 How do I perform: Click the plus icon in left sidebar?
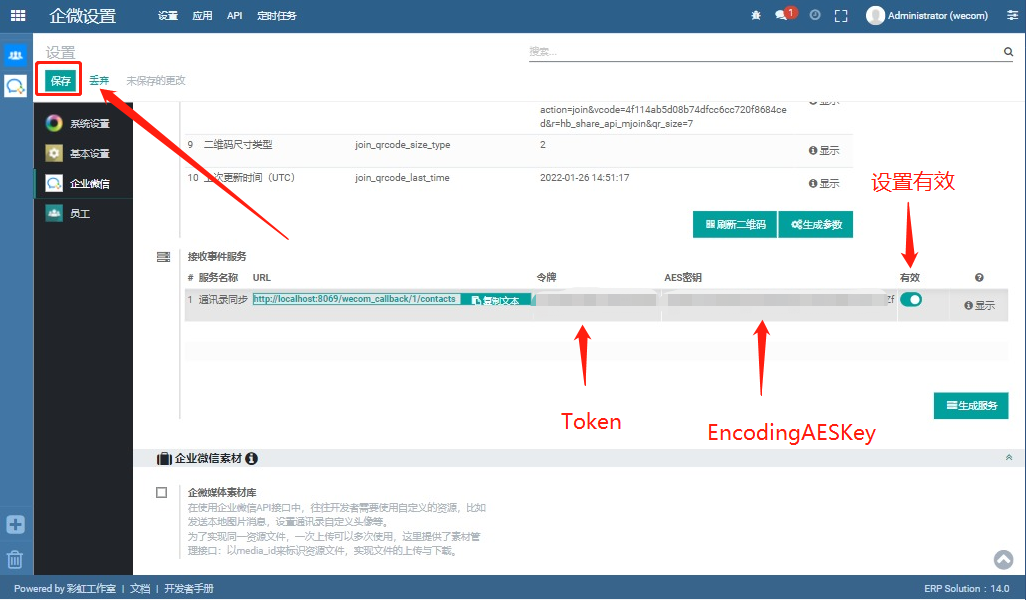[15, 524]
